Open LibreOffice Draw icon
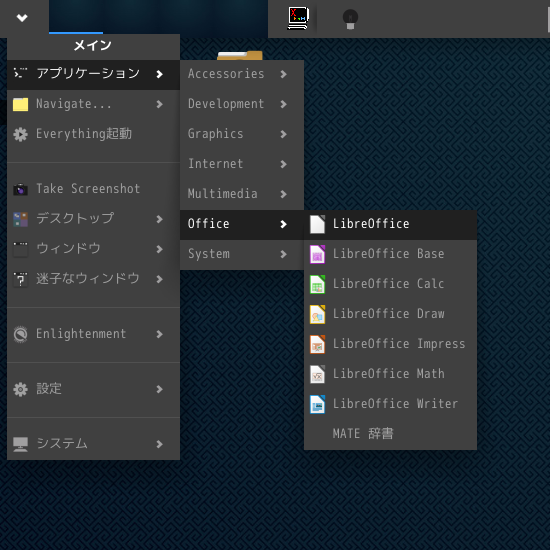550x550 pixels. (317, 314)
